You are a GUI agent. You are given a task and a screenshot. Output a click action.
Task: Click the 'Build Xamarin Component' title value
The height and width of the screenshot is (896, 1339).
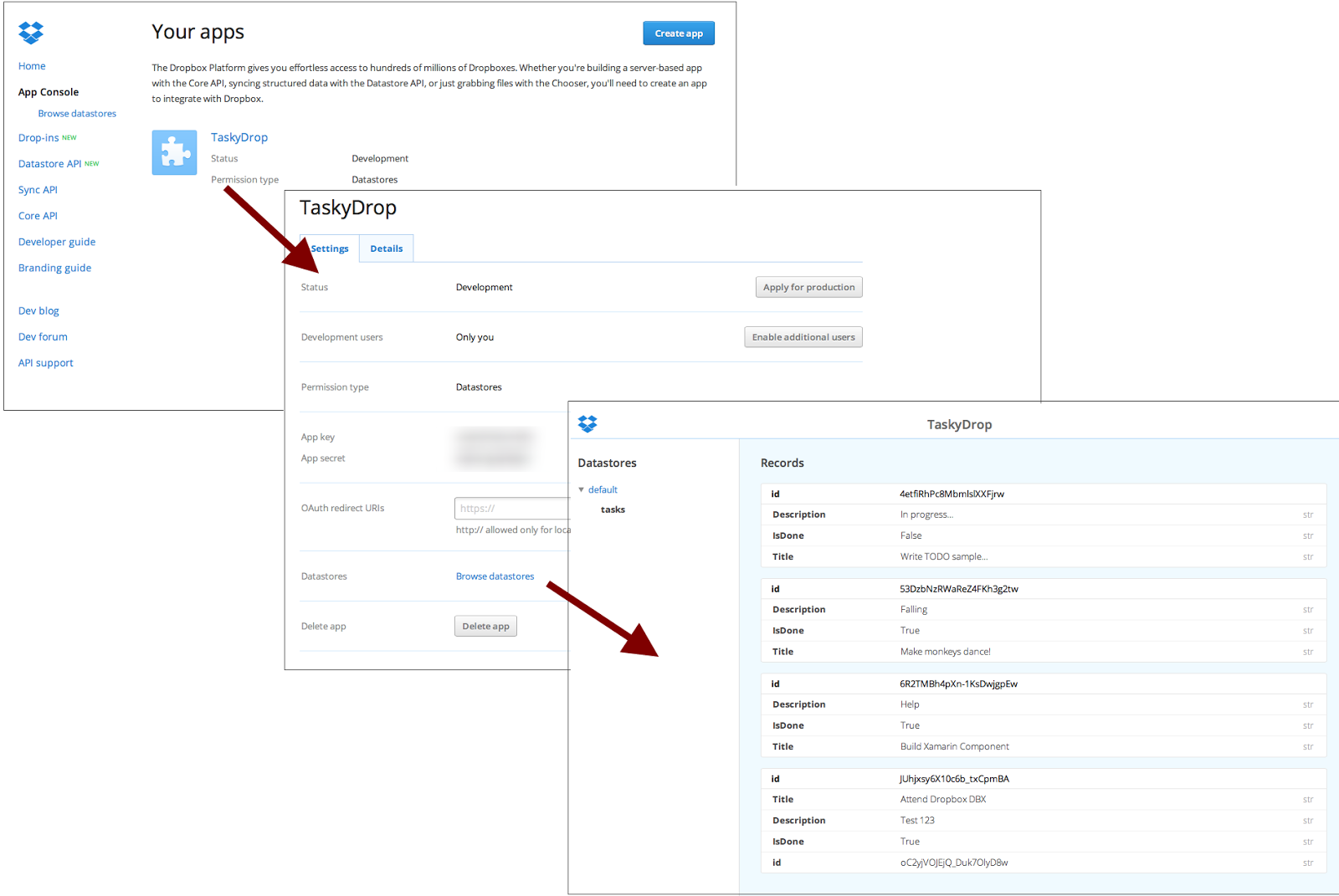[x=954, y=746]
